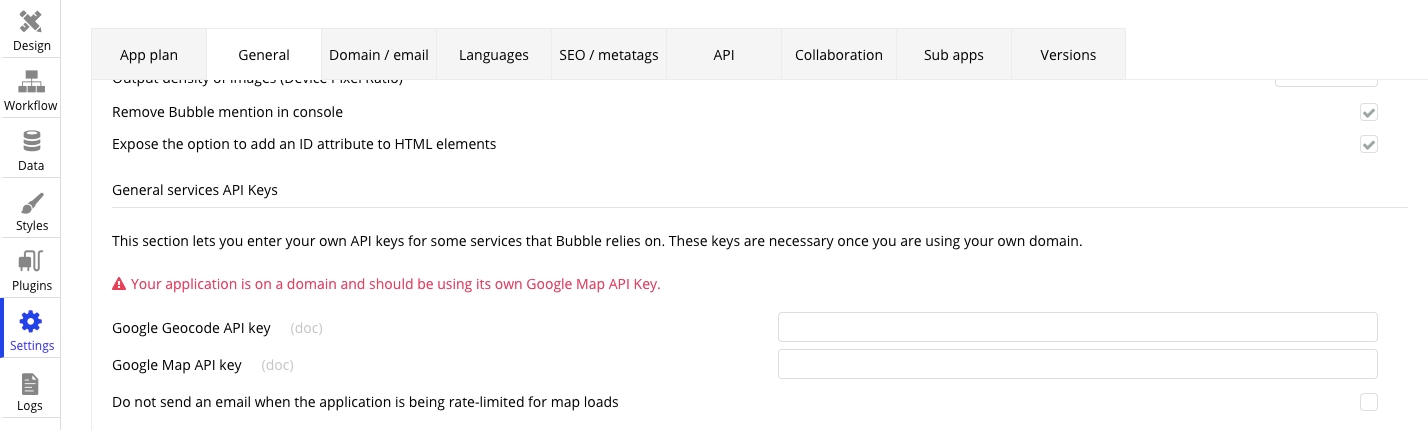The height and width of the screenshot is (430, 1428).
Task: Click the Google Geocode API key field
Action: [1077, 327]
